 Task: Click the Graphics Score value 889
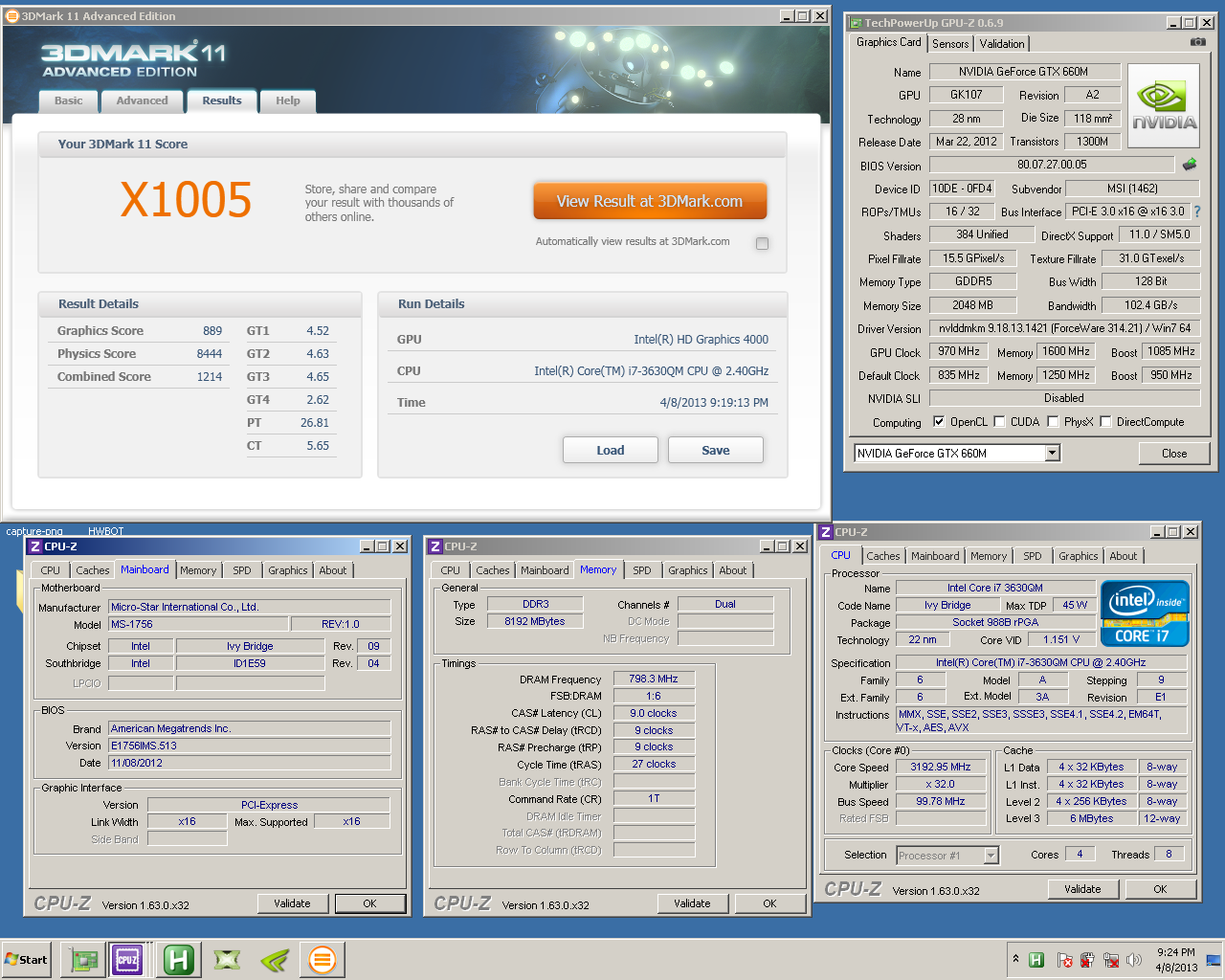[x=212, y=331]
